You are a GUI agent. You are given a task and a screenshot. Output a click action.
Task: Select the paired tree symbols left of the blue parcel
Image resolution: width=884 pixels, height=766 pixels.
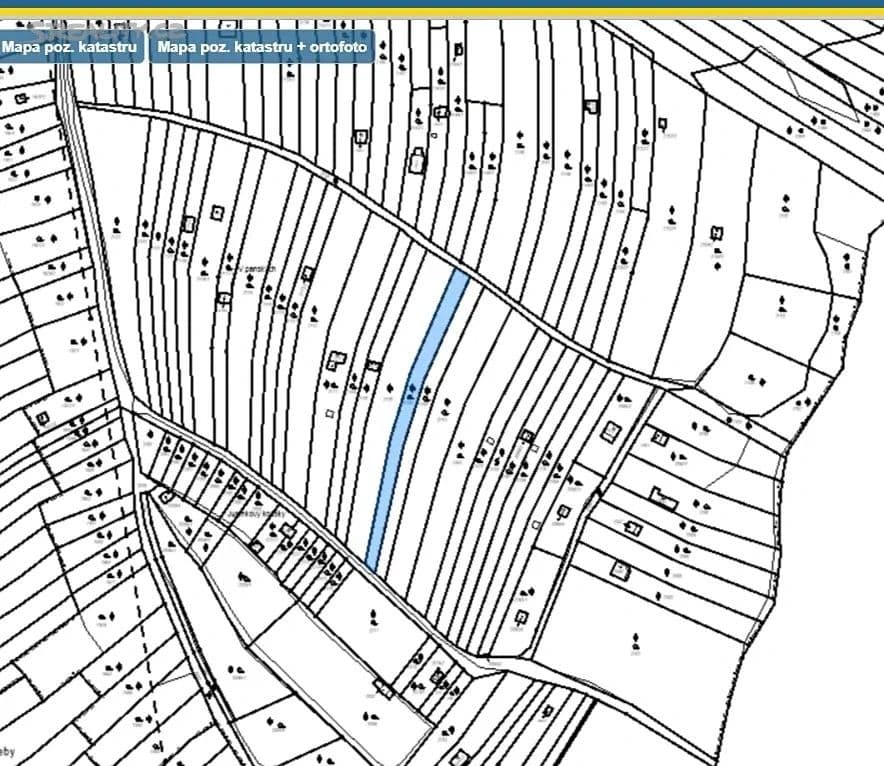point(328,385)
